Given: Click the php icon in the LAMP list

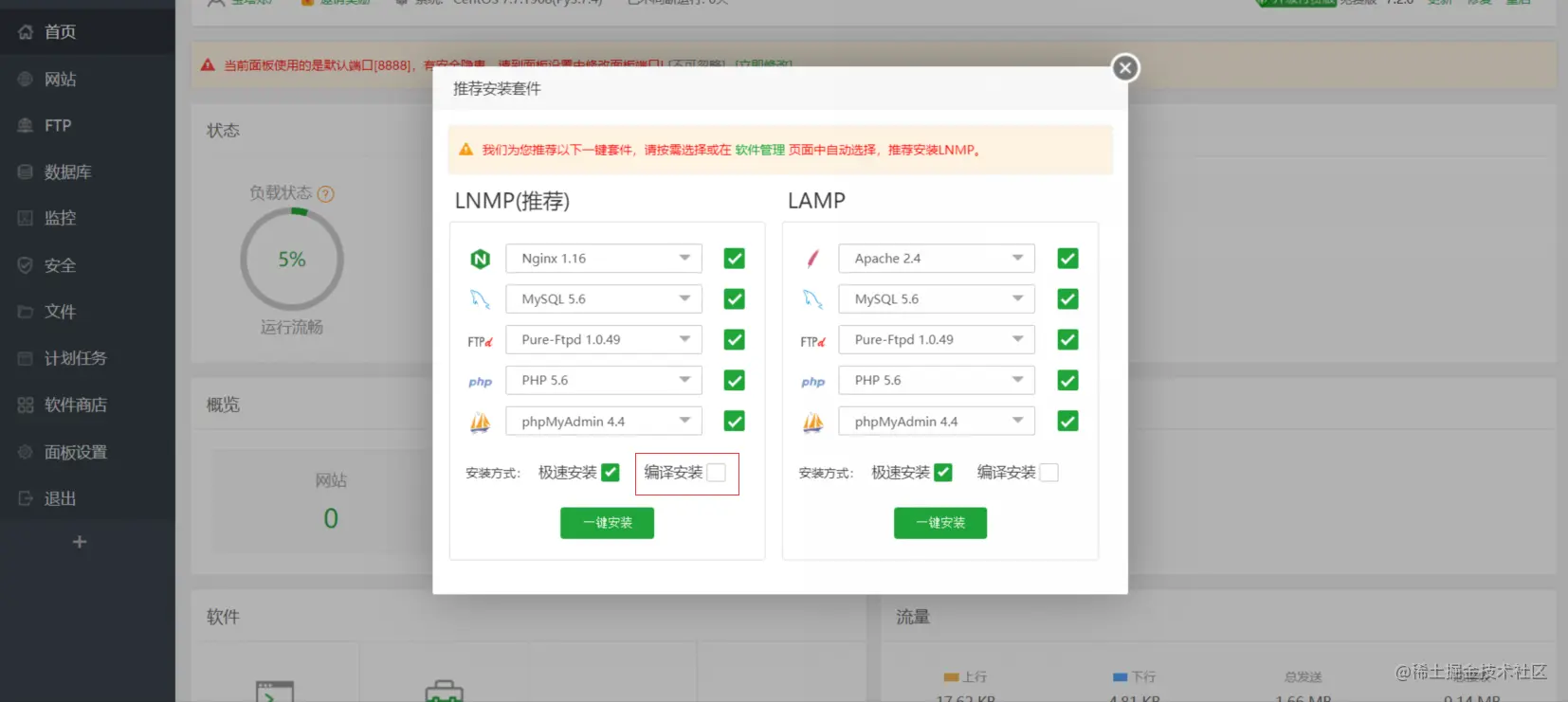Looking at the screenshot, I should click(x=813, y=382).
